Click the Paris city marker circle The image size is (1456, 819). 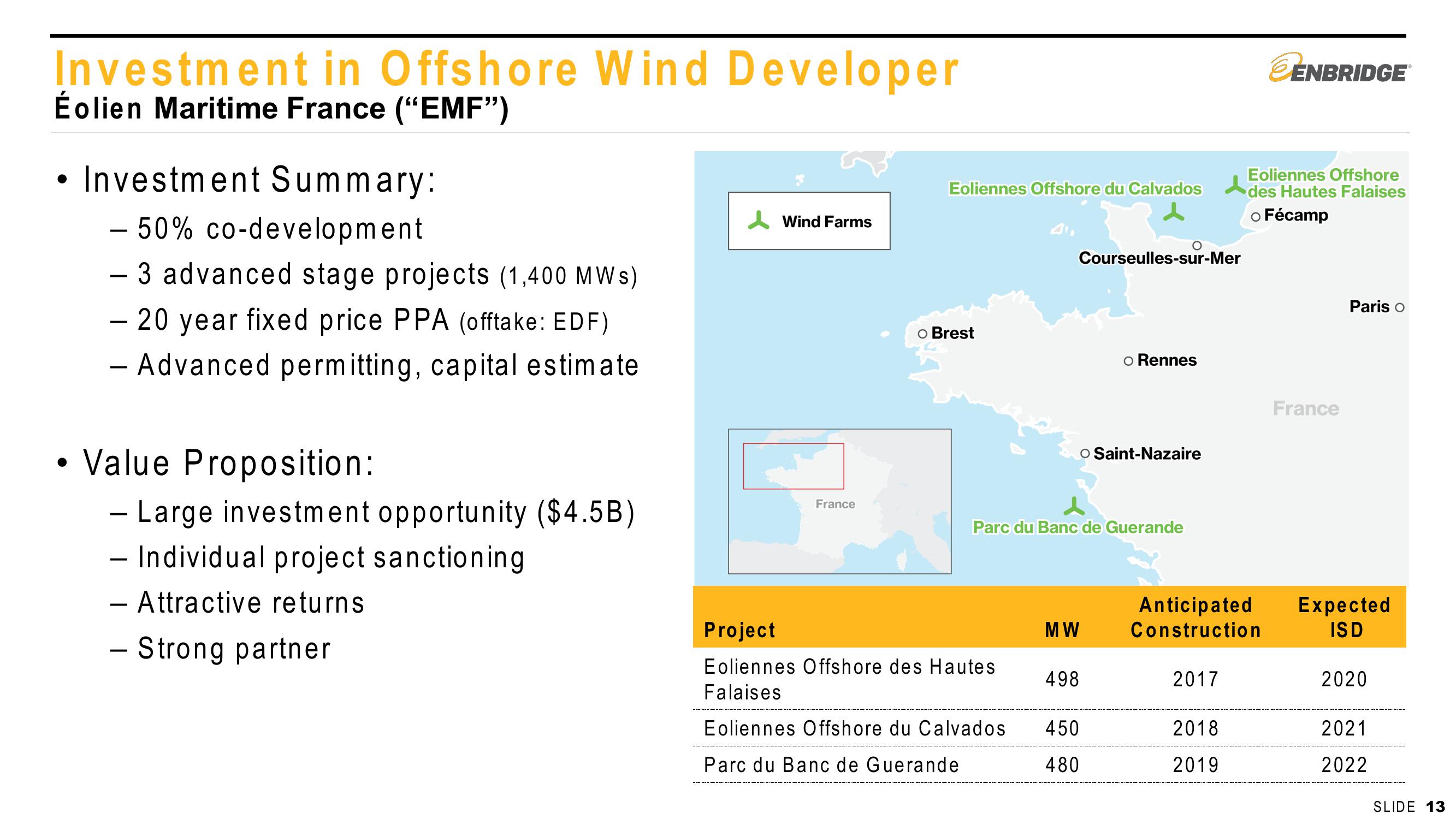tap(1400, 308)
